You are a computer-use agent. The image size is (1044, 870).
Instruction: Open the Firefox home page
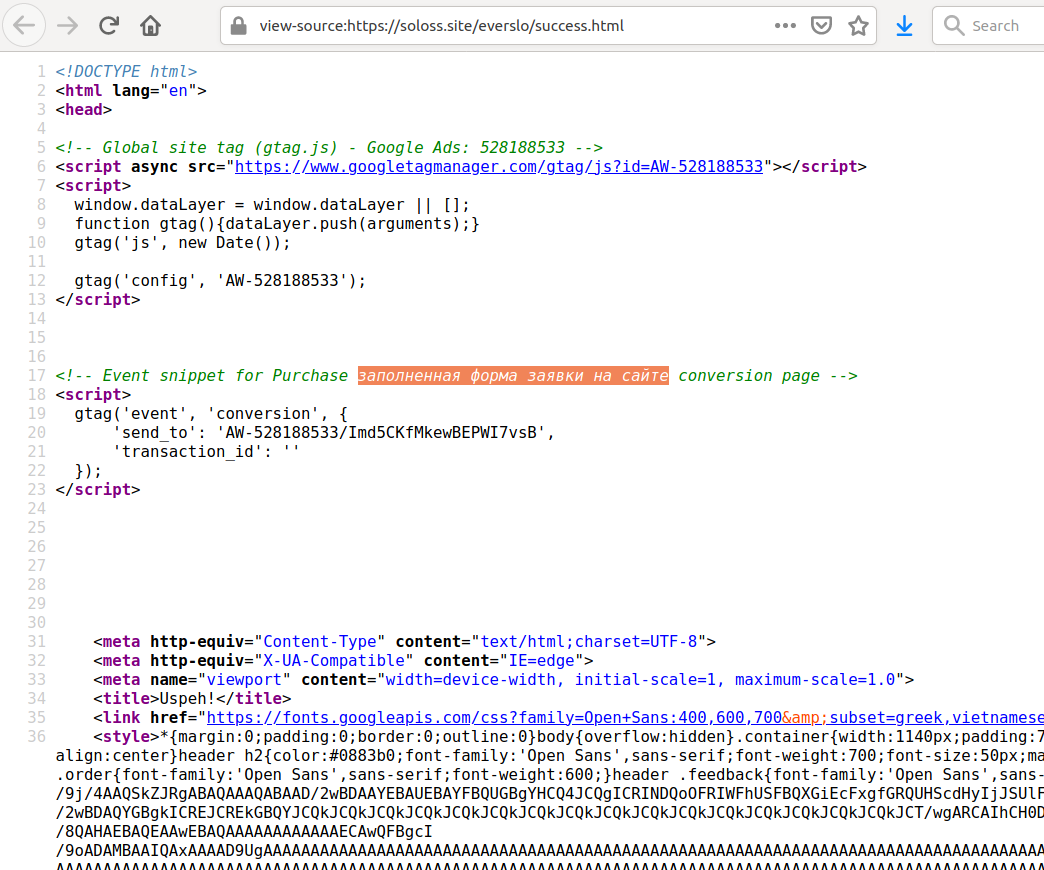pos(150,26)
